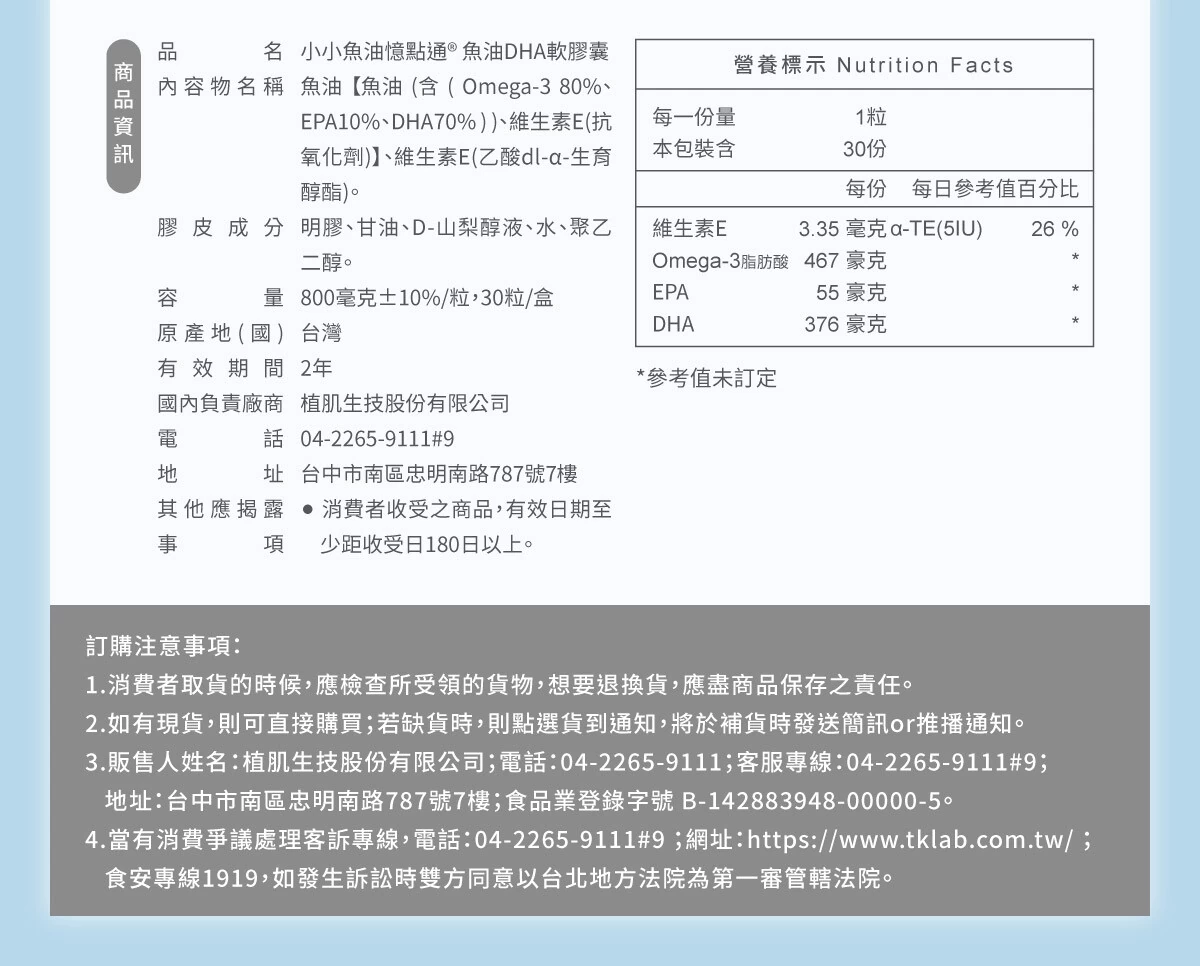Click the 本包裝含 label

pos(694,149)
